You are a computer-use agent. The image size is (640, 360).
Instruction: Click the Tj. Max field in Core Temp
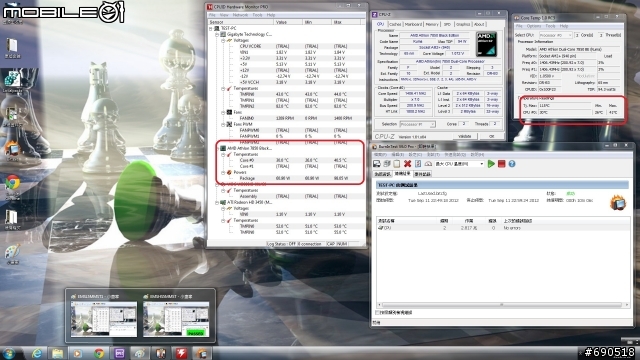coord(564,105)
